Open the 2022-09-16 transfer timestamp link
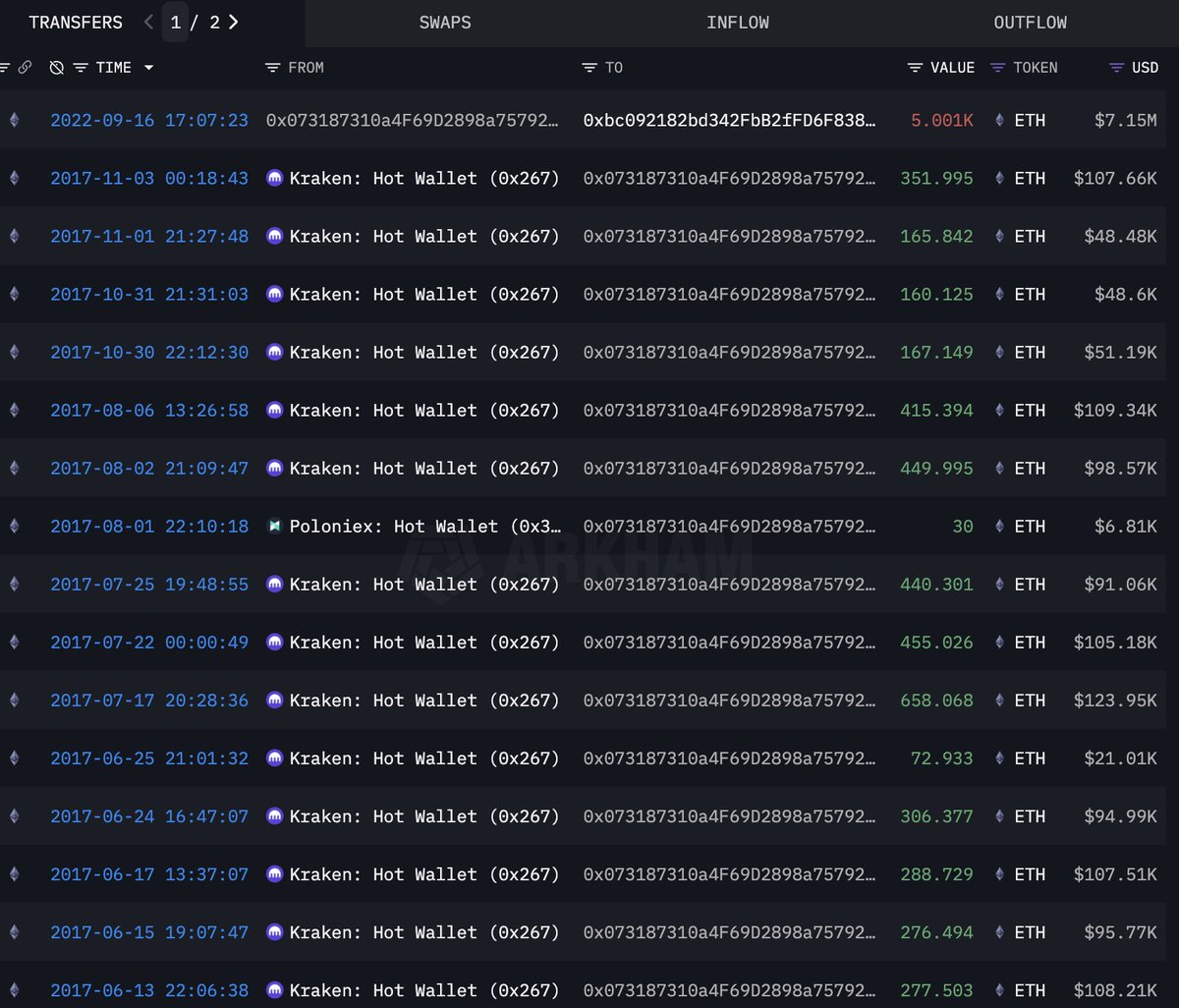The width and height of the screenshot is (1179, 1008). (x=149, y=120)
